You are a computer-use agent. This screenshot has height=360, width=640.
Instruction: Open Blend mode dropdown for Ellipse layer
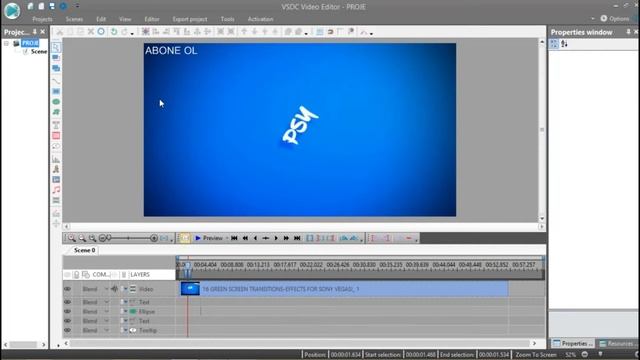[x=107, y=311]
